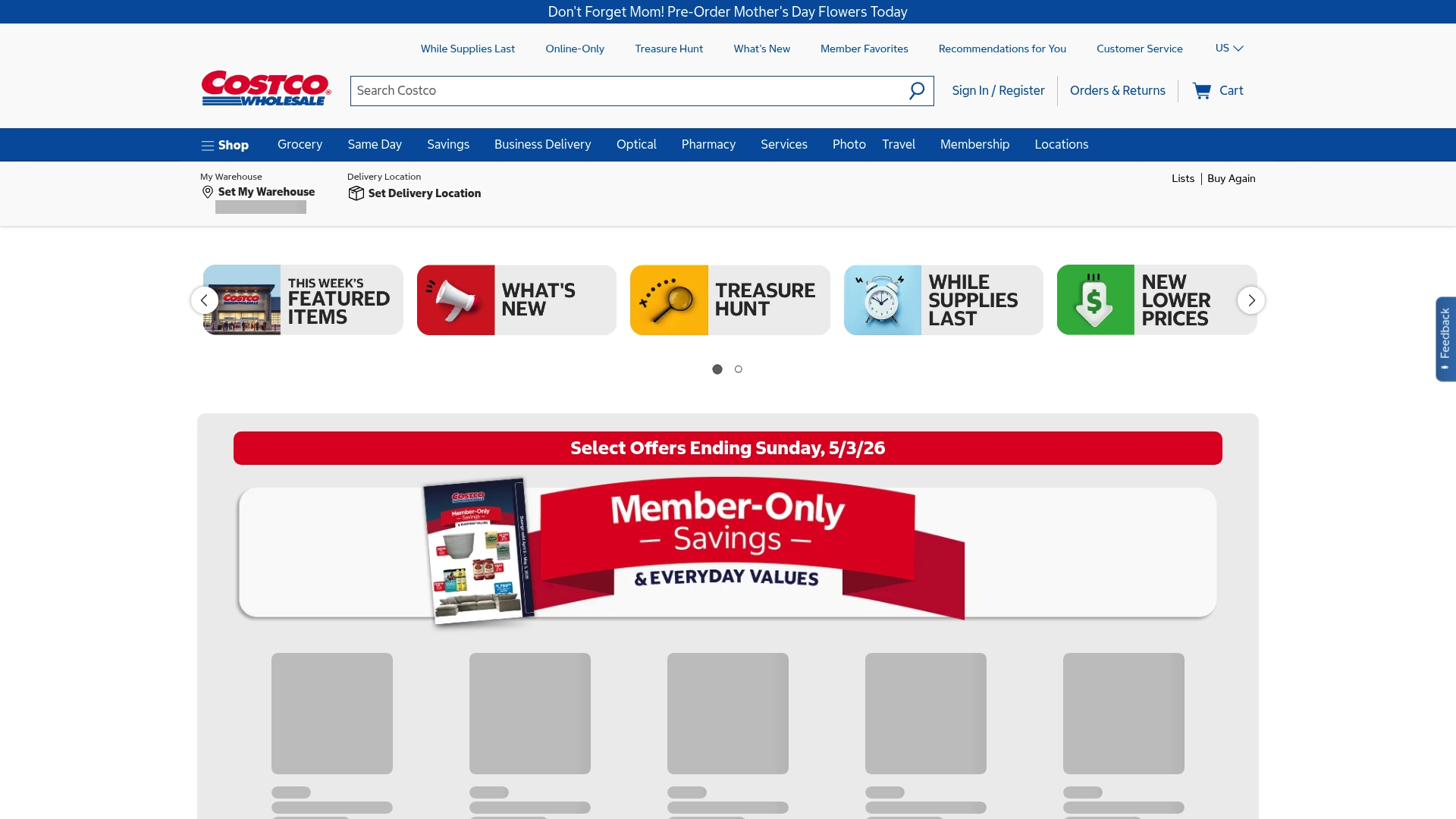1456x819 pixels.
Task: Click the megaphone What's New icon
Action: [456, 300]
